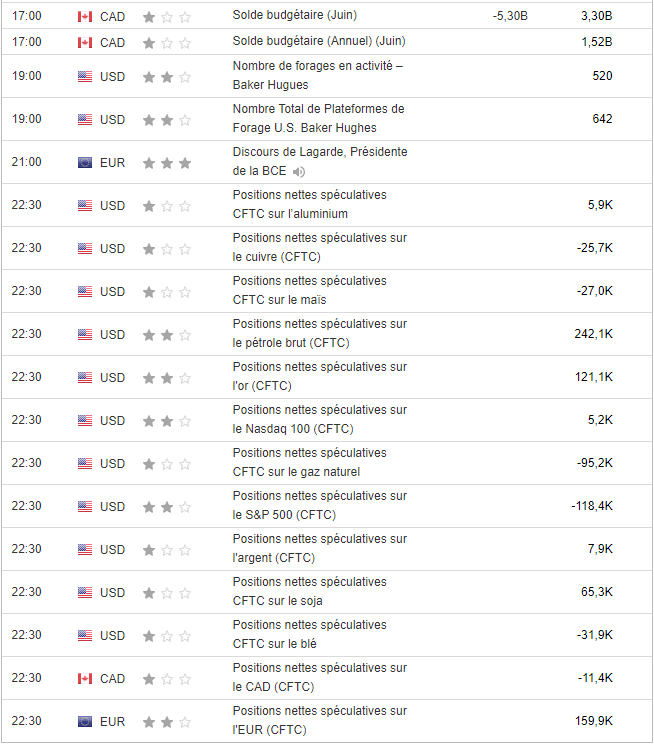Click the Canadian flag on Solde budgétaire (Juin)
The height and width of the screenshot is (744, 654).
(x=85, y=17)
